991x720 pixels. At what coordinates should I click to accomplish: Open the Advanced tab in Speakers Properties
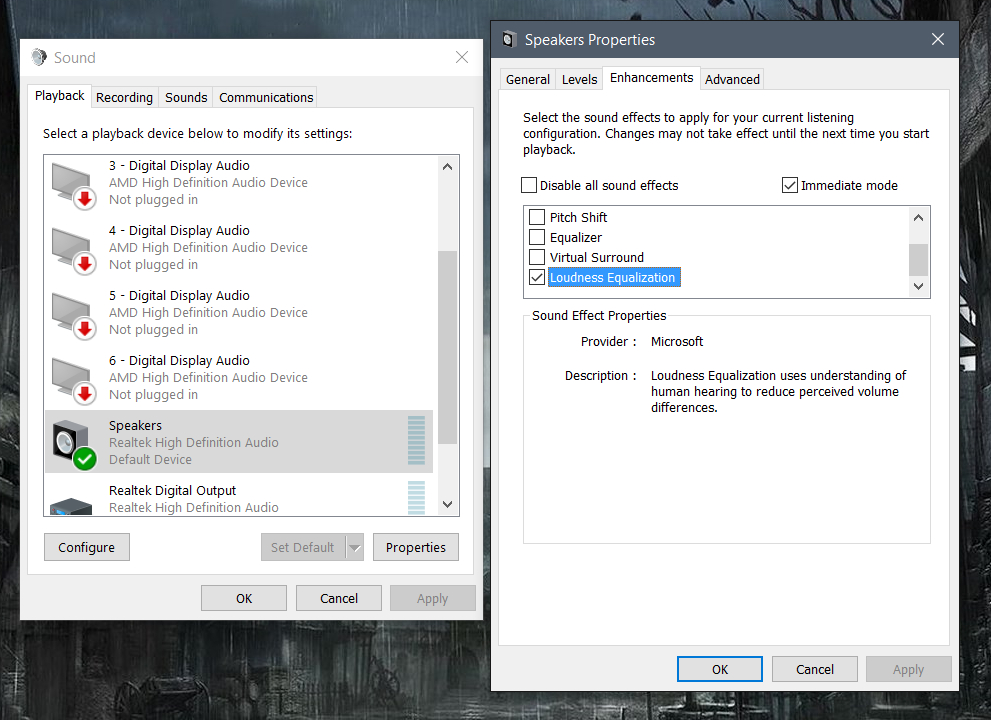[x=732, y=79]
